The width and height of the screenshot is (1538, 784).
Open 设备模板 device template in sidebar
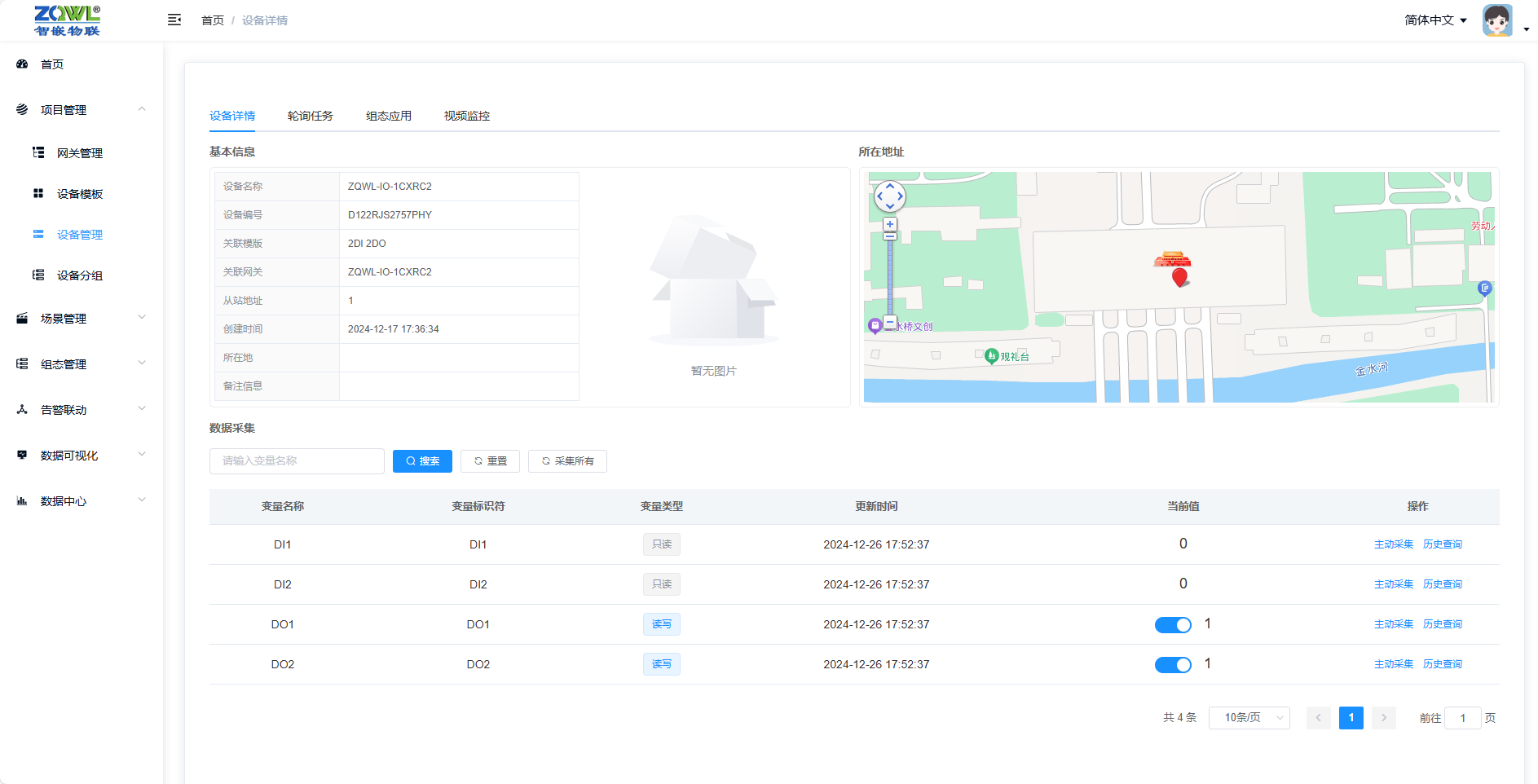pyautogui.click(x=79, y=194)
